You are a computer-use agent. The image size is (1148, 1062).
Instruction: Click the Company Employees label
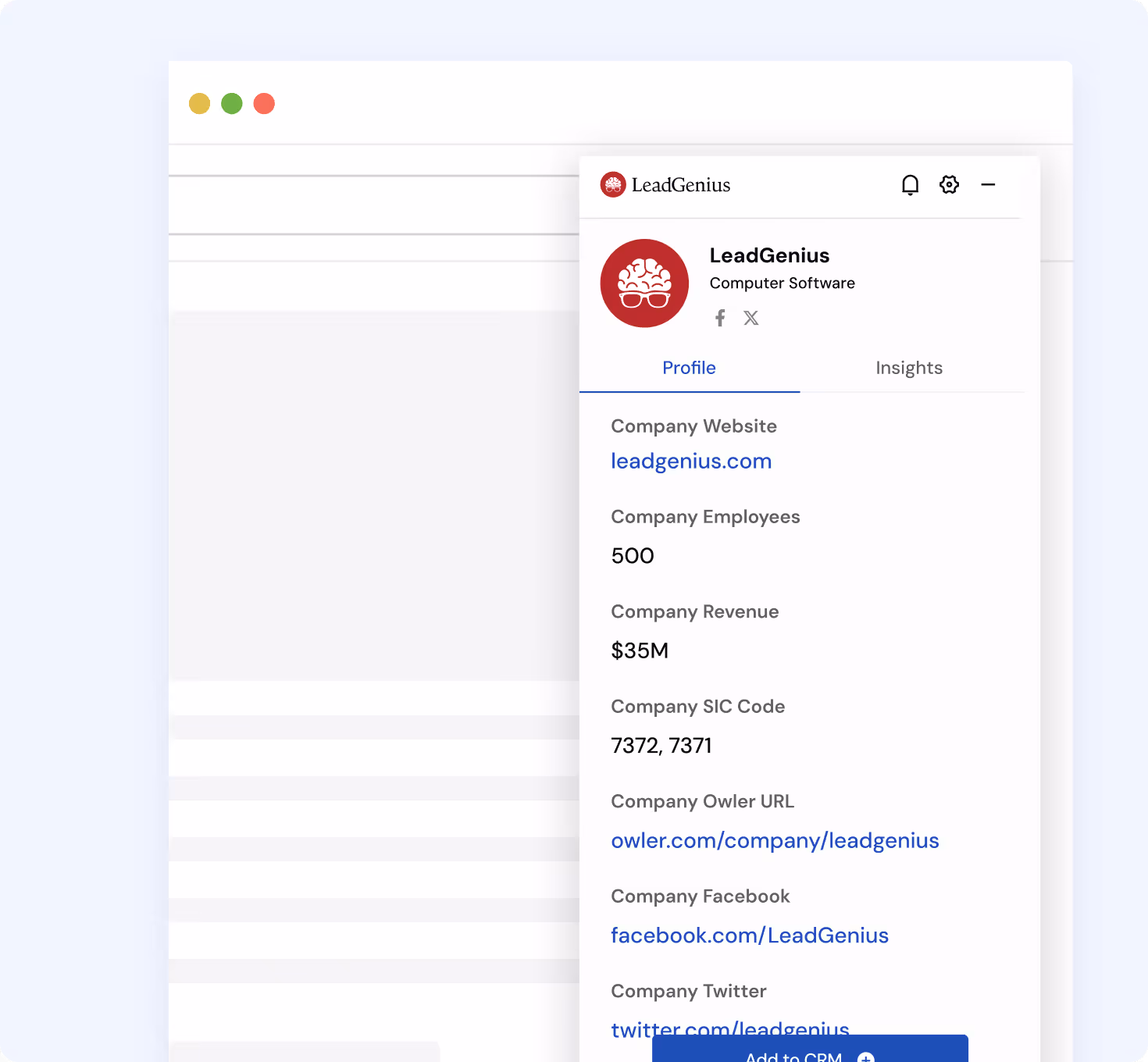coord(705,517)
